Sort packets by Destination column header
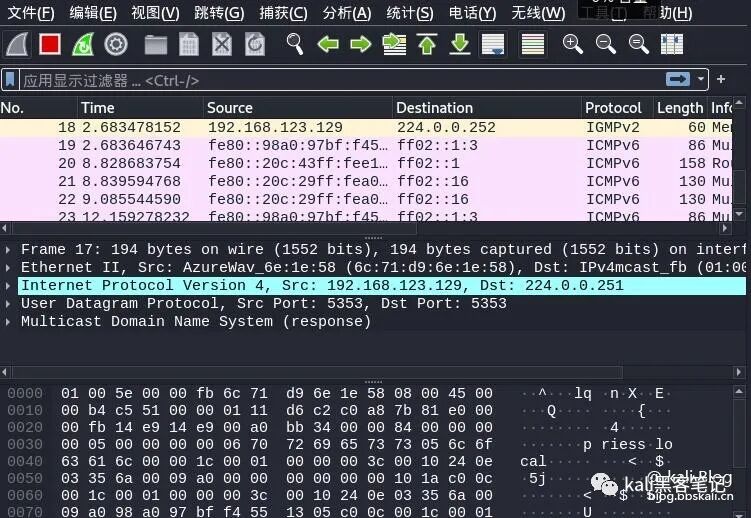Image resolution: width=751 pixels, height=518 pixels. coord(487,108)
